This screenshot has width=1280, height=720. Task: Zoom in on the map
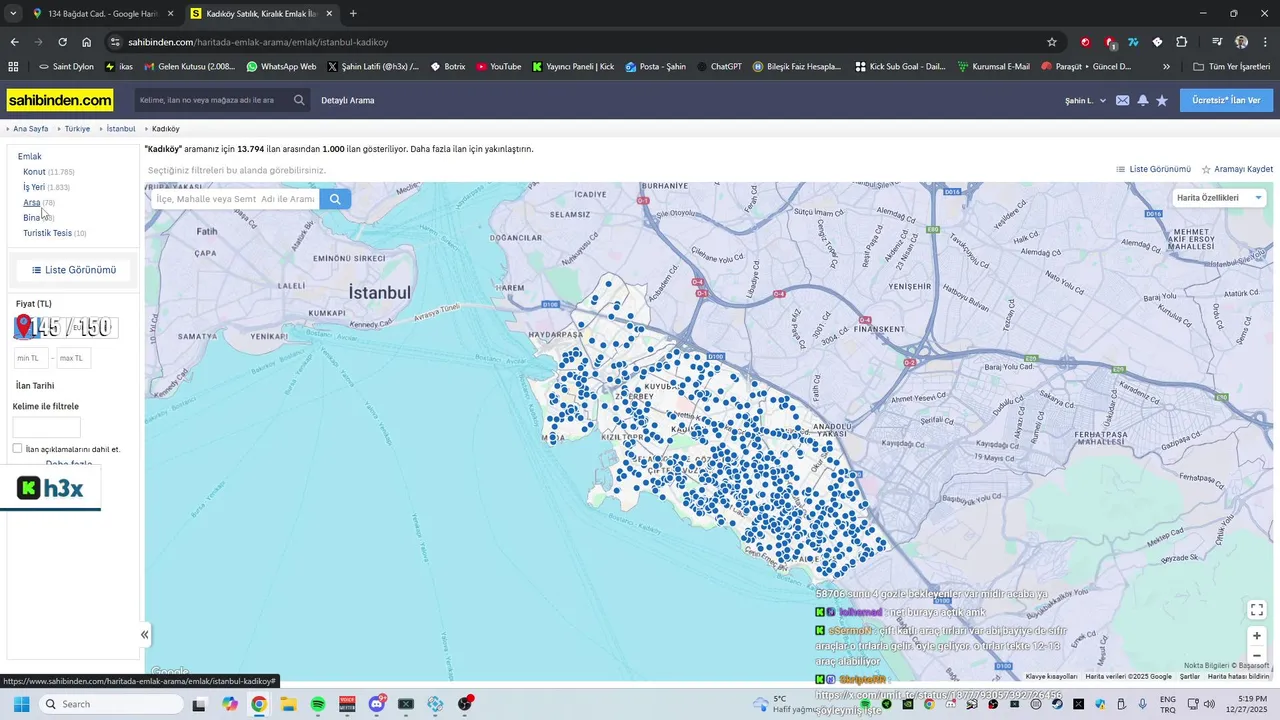(1257, 636)
